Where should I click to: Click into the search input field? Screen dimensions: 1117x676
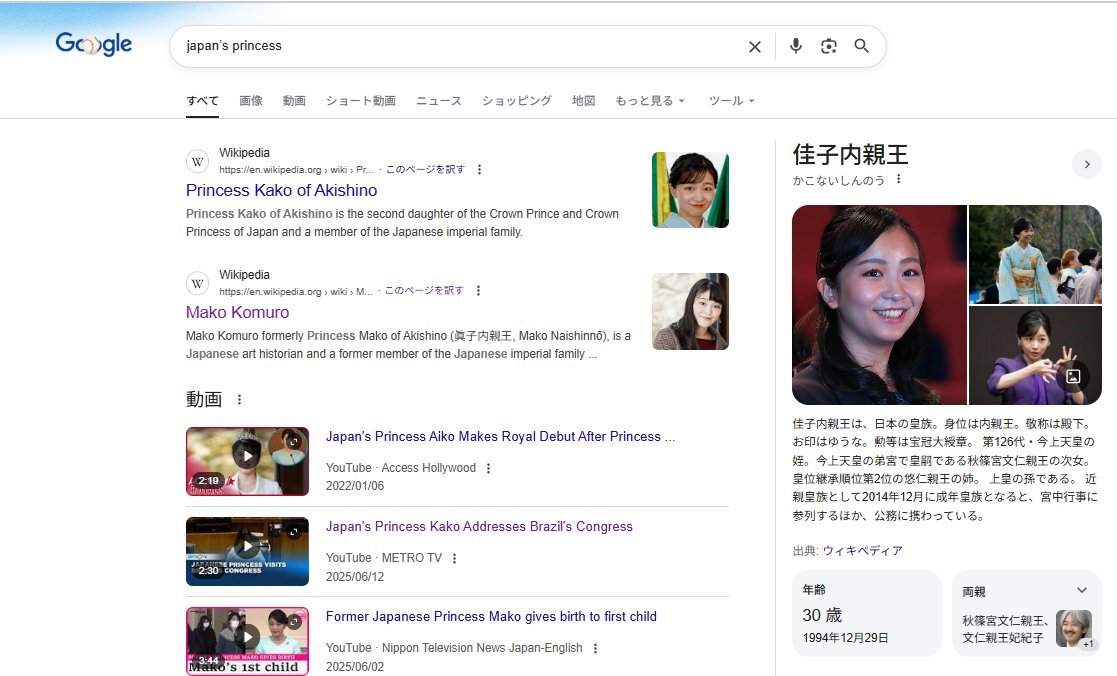[450, 46]
